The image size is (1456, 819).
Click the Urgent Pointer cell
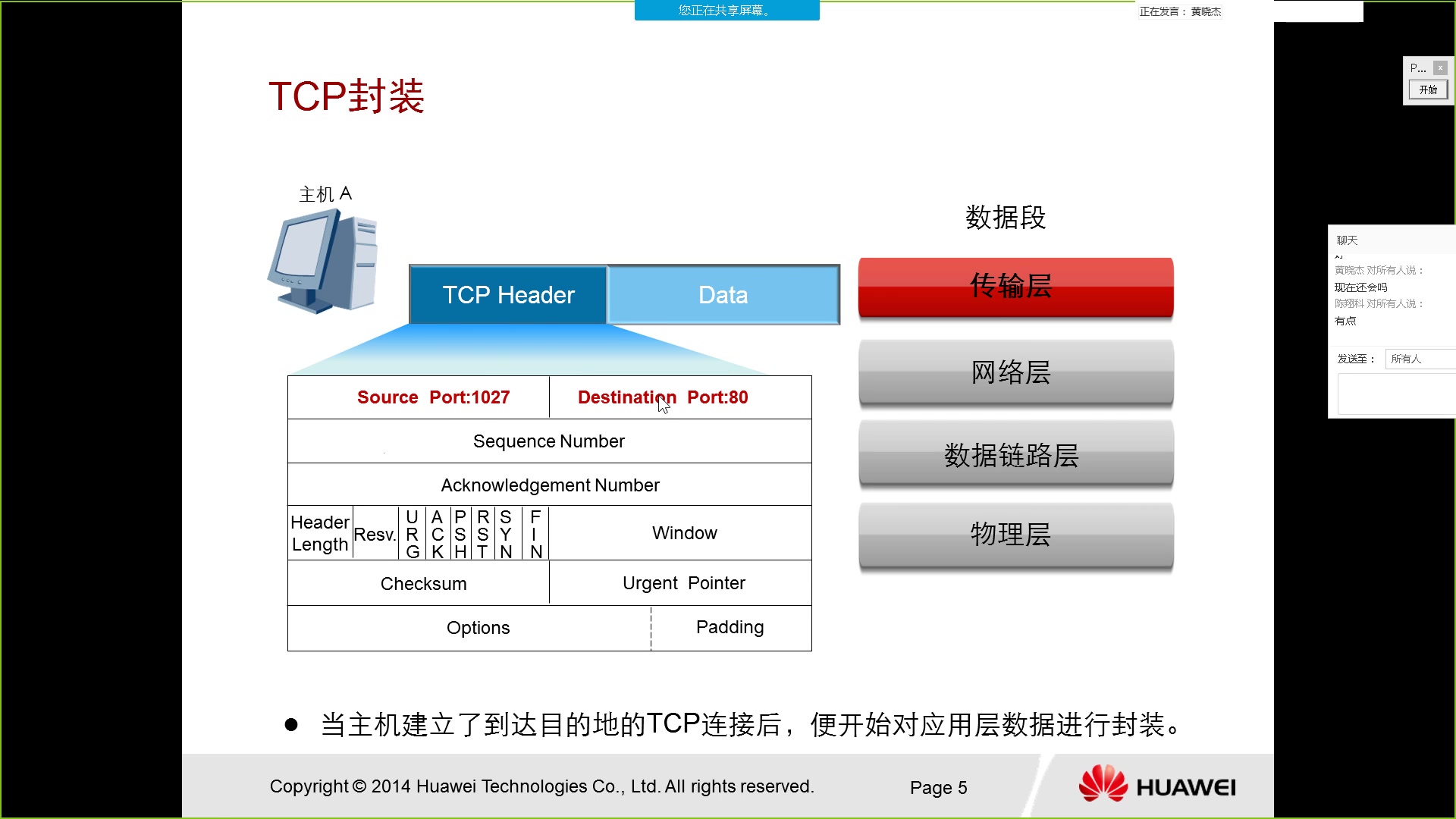[x=680, y=583]
